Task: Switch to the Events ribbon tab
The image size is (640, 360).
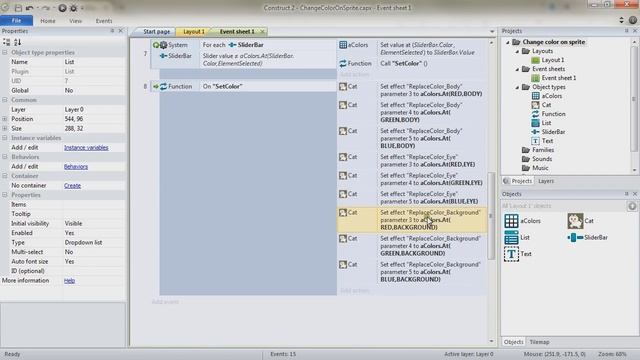Action: coord(104,21)
